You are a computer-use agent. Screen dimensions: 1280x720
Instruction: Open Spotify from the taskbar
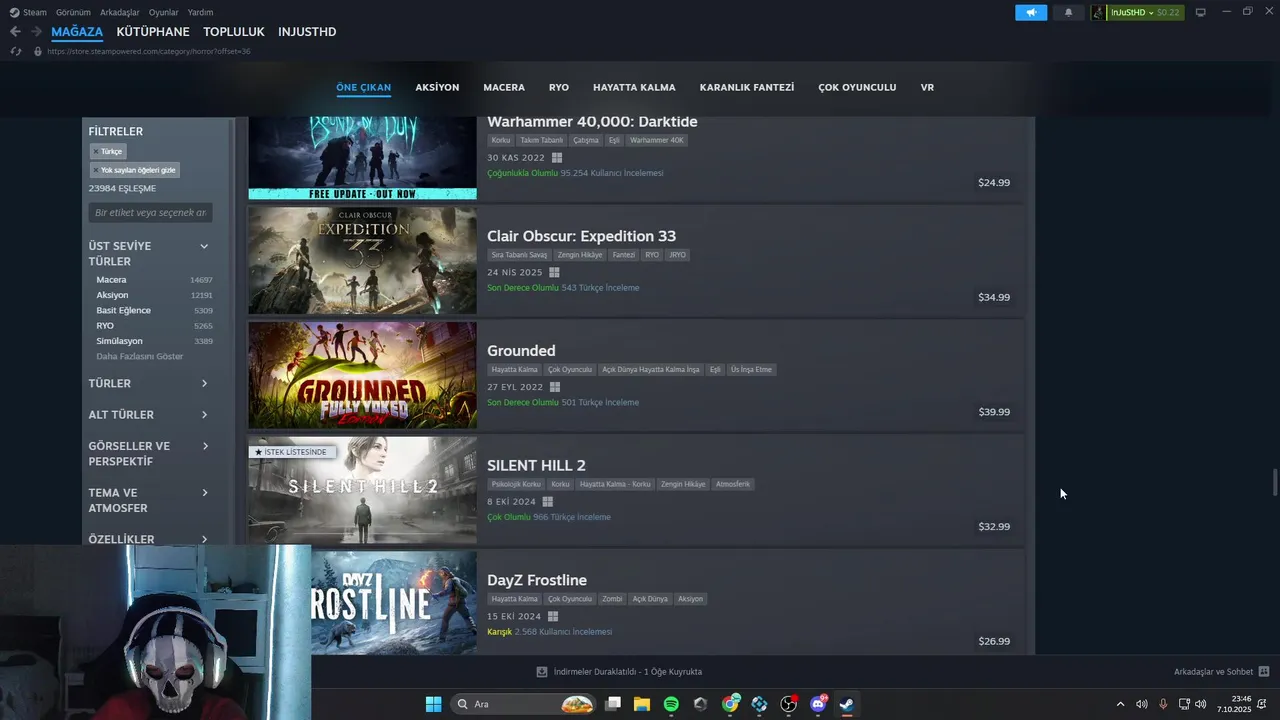pos(671,704)
